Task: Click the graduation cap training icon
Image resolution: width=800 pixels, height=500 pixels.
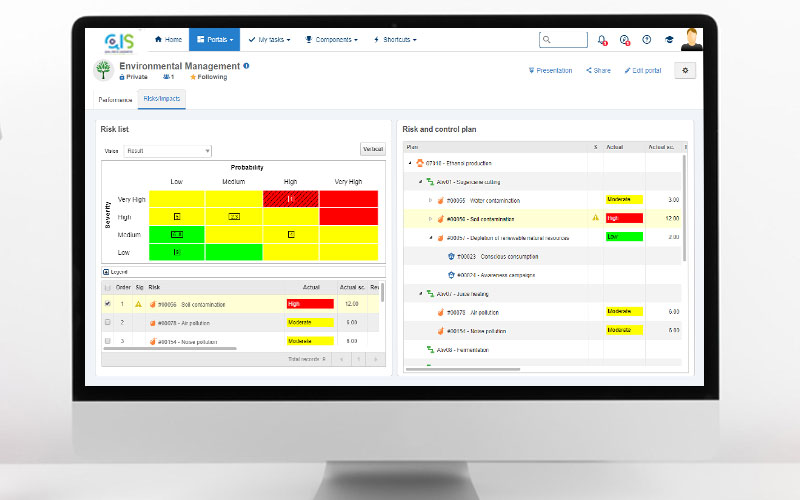Action: 669,40
